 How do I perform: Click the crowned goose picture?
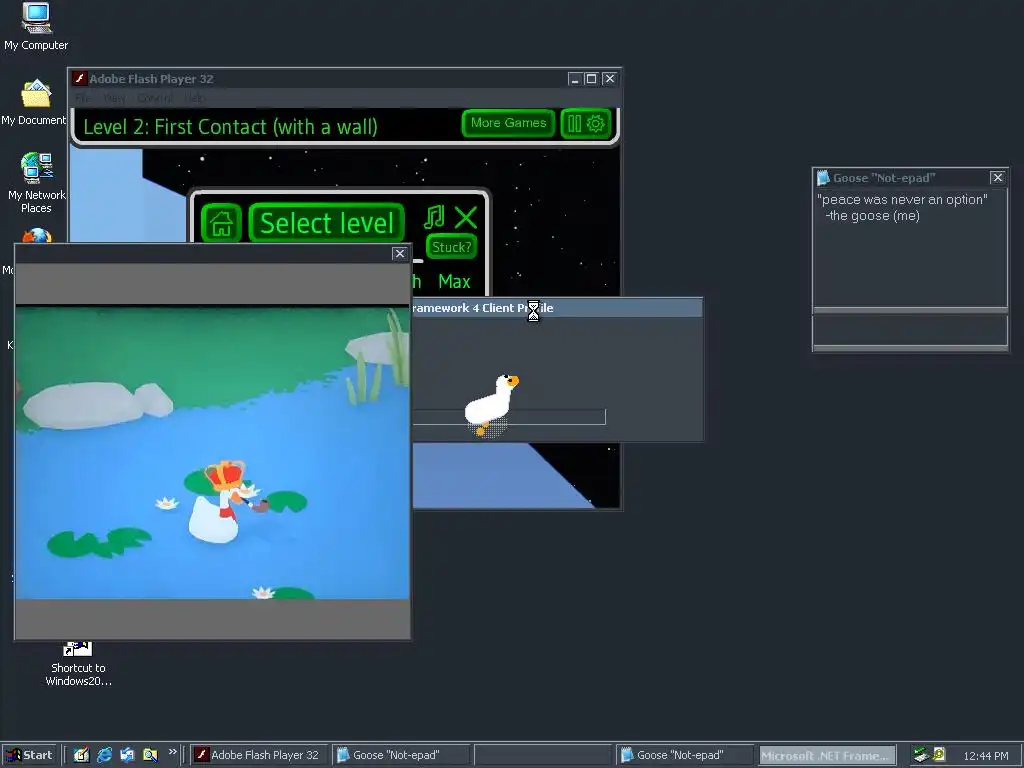click(212, 453)
